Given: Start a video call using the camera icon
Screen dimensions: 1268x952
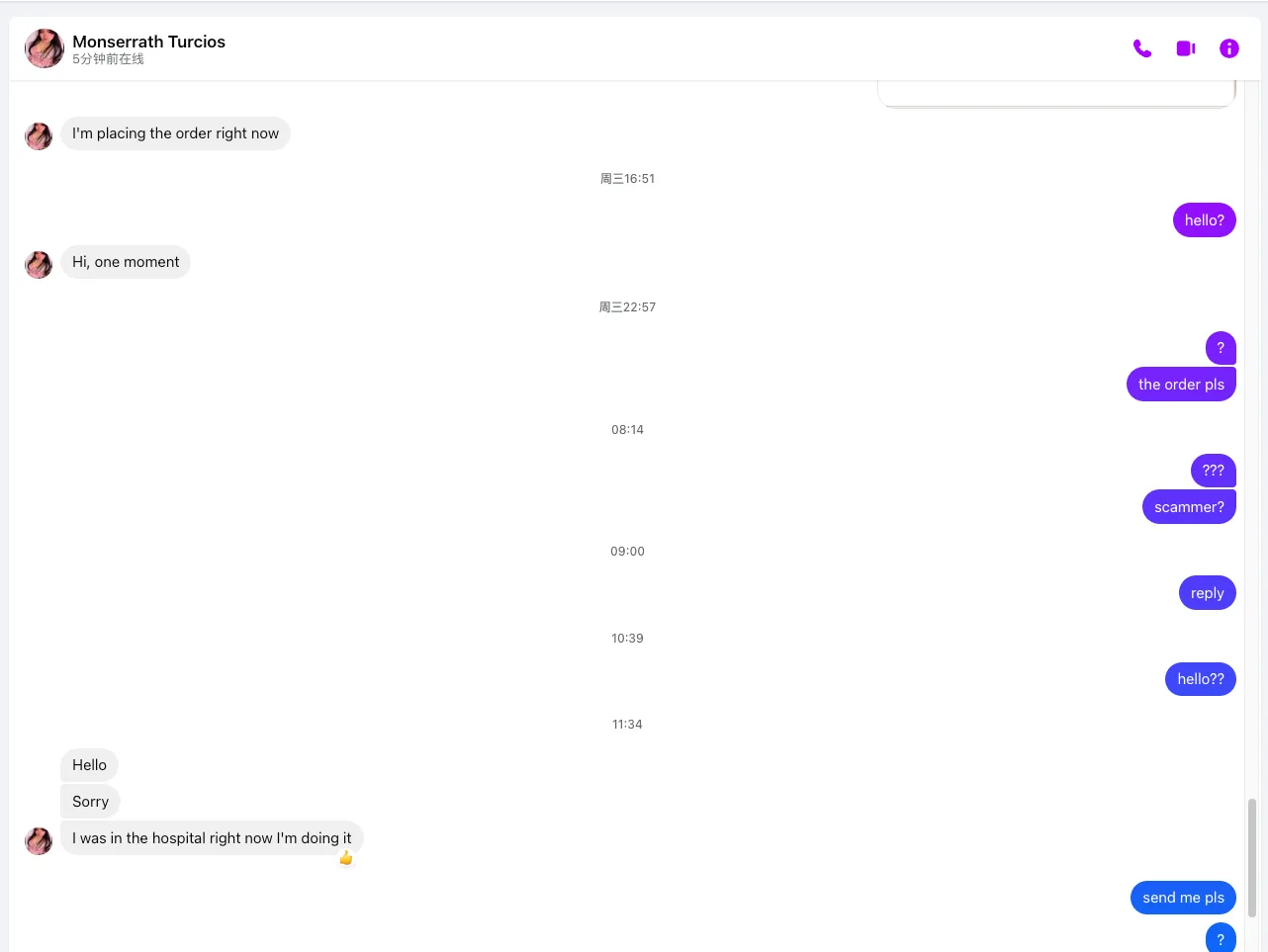Looking at the screenshot, I should tap(1186, 48).
